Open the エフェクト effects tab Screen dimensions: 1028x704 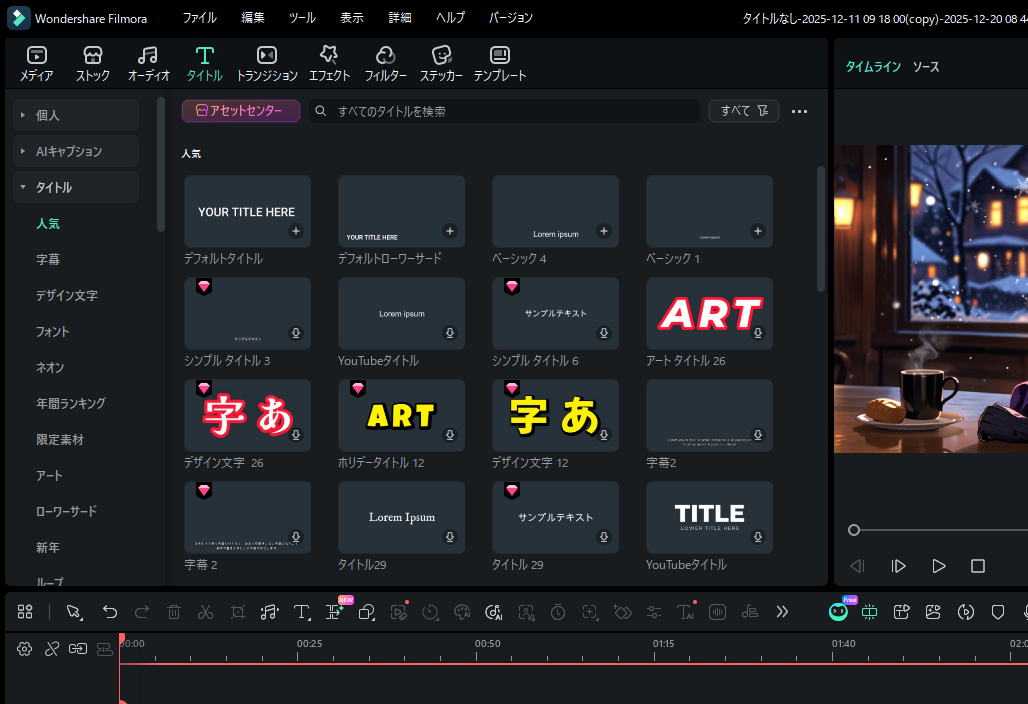(x=329, y=64)
